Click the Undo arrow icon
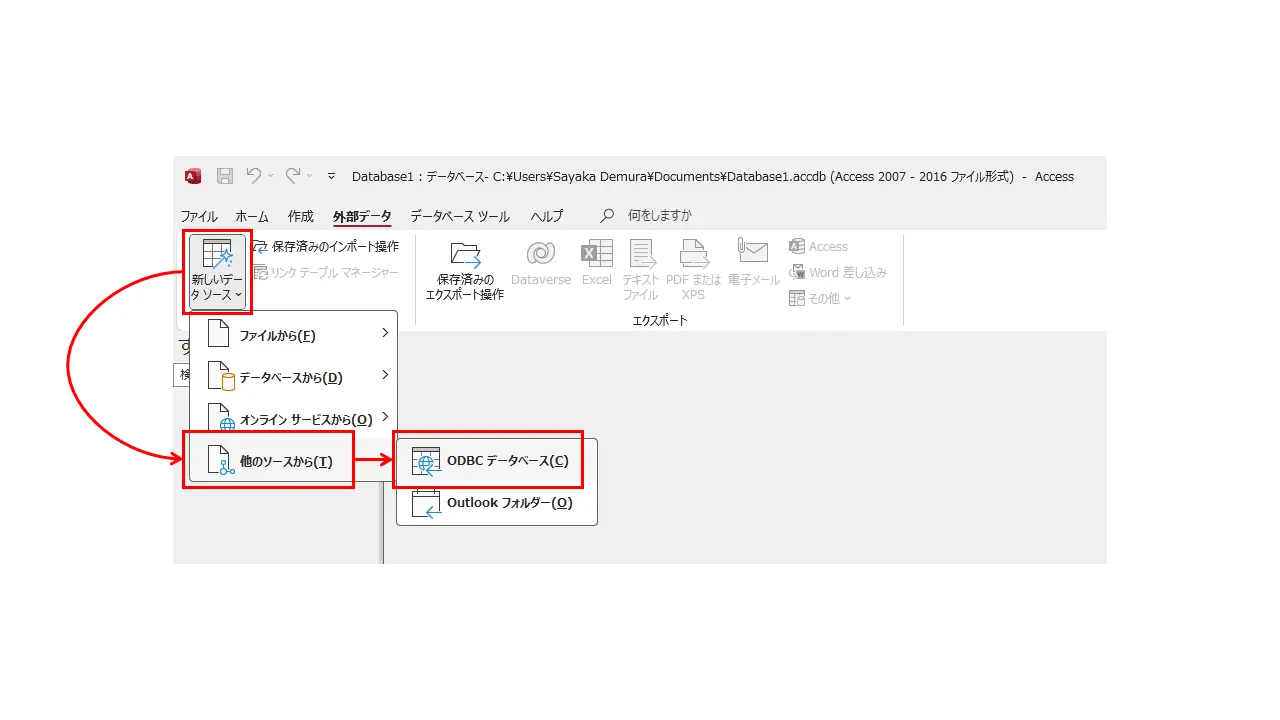Viewport: 1280px width, 720px height. [254, 175]
